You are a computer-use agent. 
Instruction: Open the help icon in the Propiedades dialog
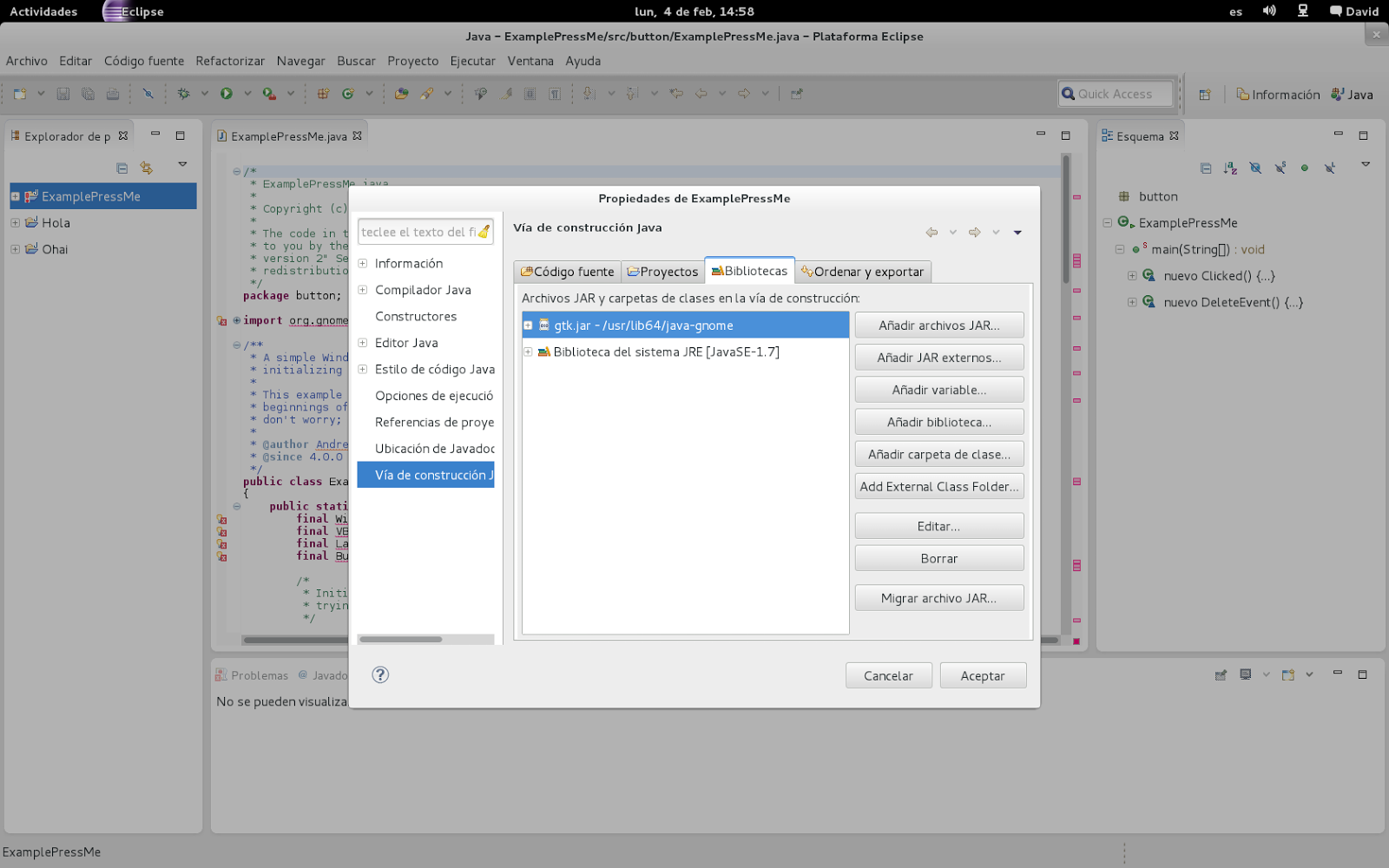click(x=380, y=674)
